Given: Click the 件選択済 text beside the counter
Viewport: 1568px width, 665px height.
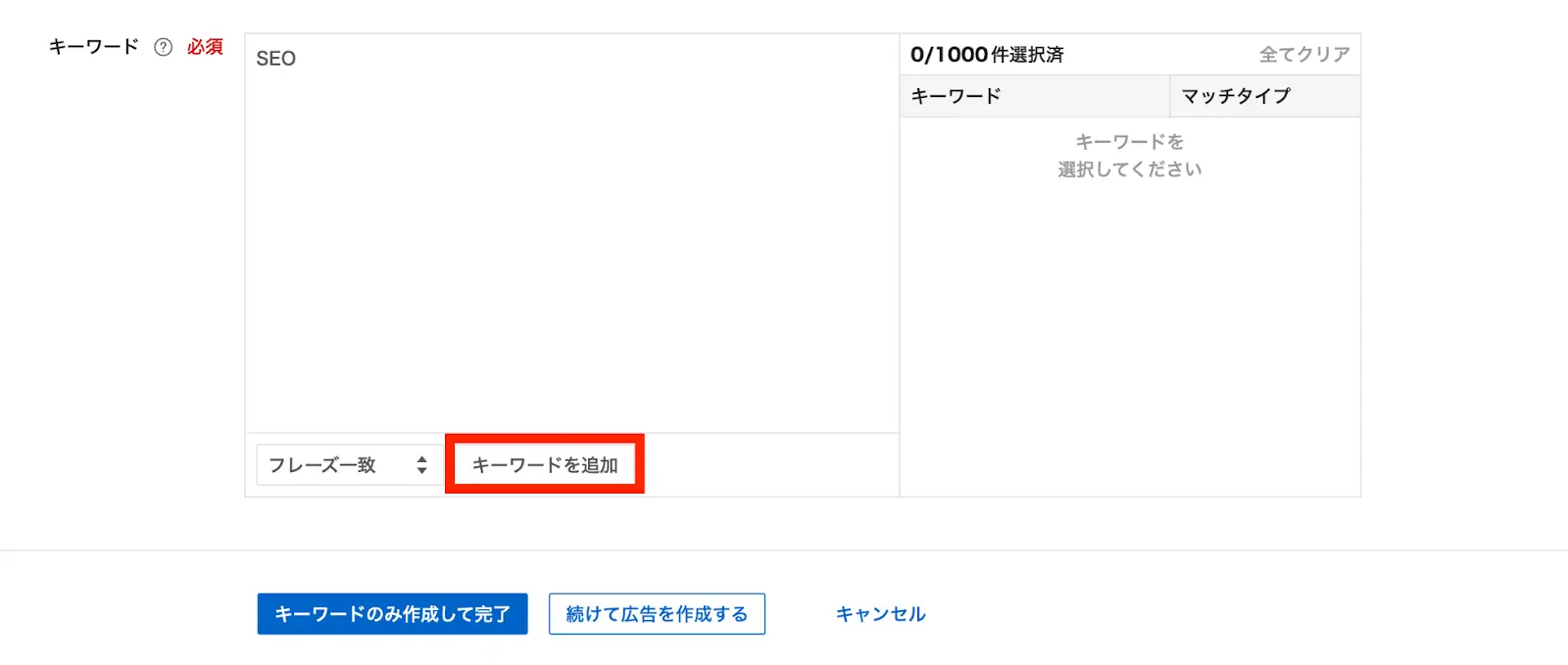Looking at the screenshot, I should point(1027,55).
